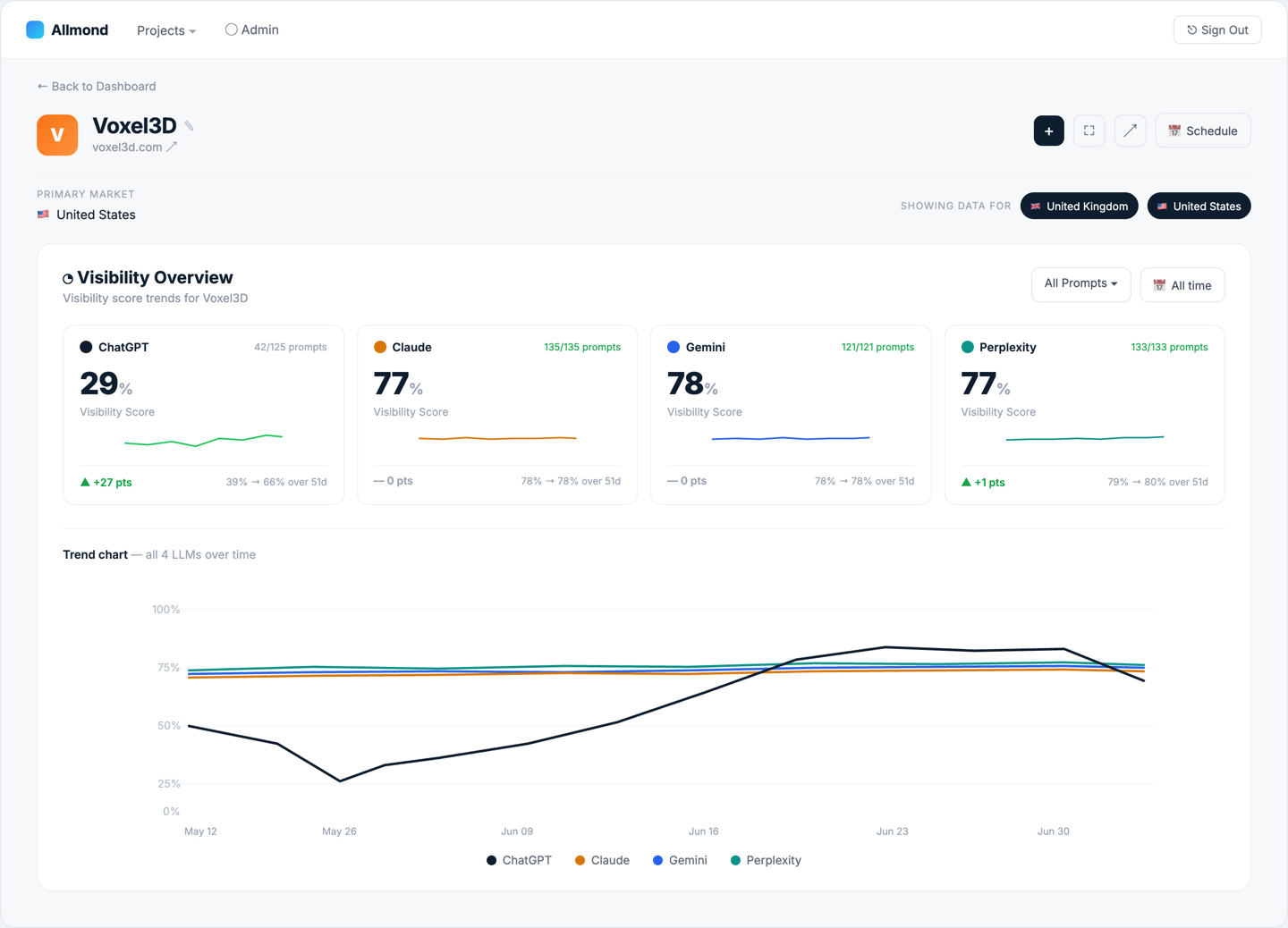Image resolution: width=1288 pixels, height=928 pixels.
Task: Toggle the United States data filter pill
Action: click(1199, 206)
